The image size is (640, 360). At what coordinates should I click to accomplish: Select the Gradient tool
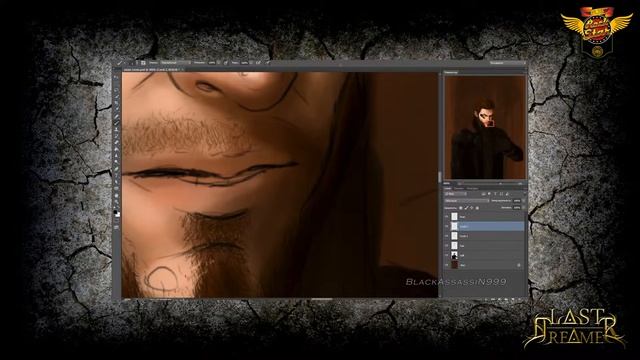pos(116,149)
